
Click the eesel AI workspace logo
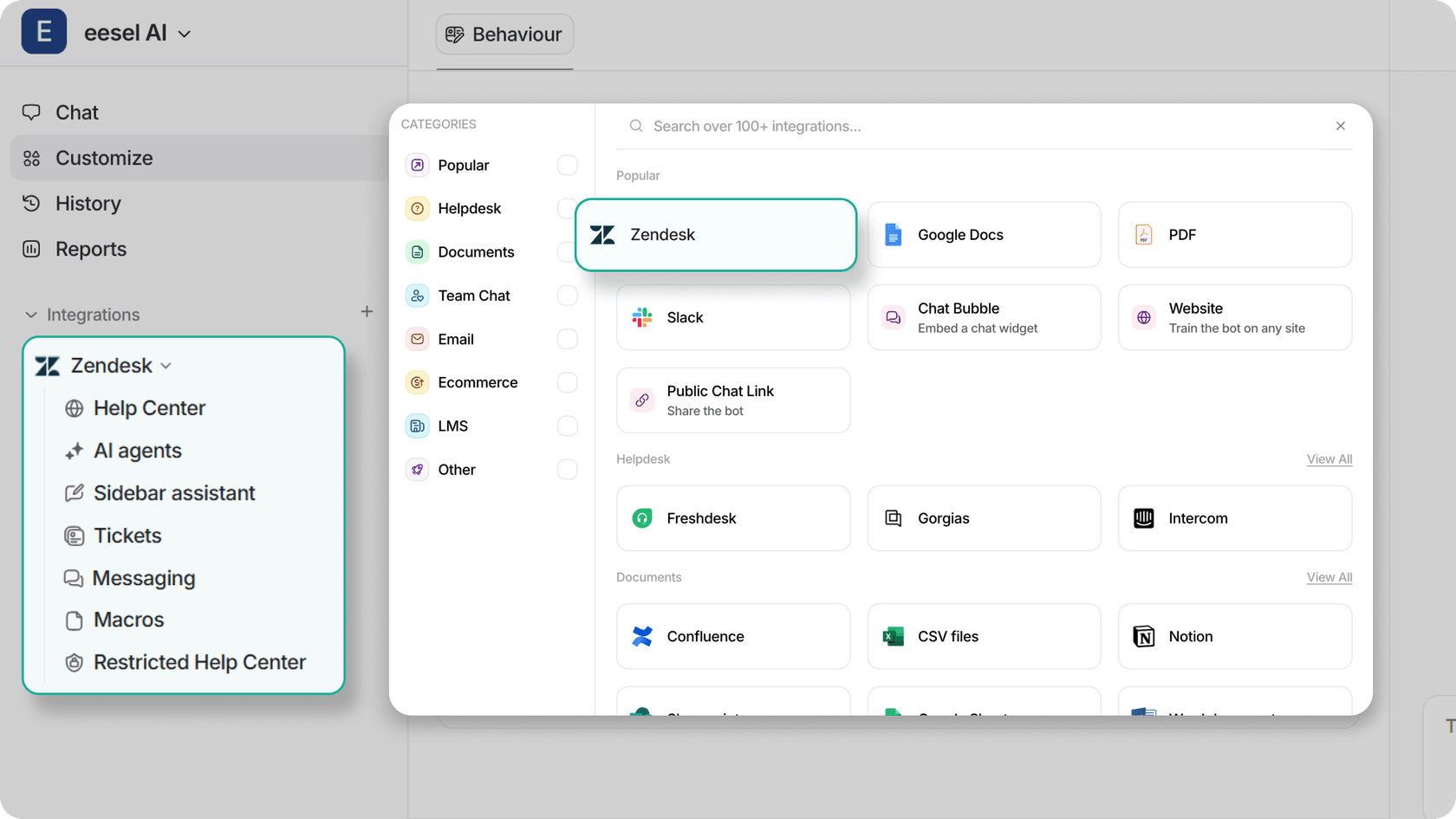pos(44,32)
